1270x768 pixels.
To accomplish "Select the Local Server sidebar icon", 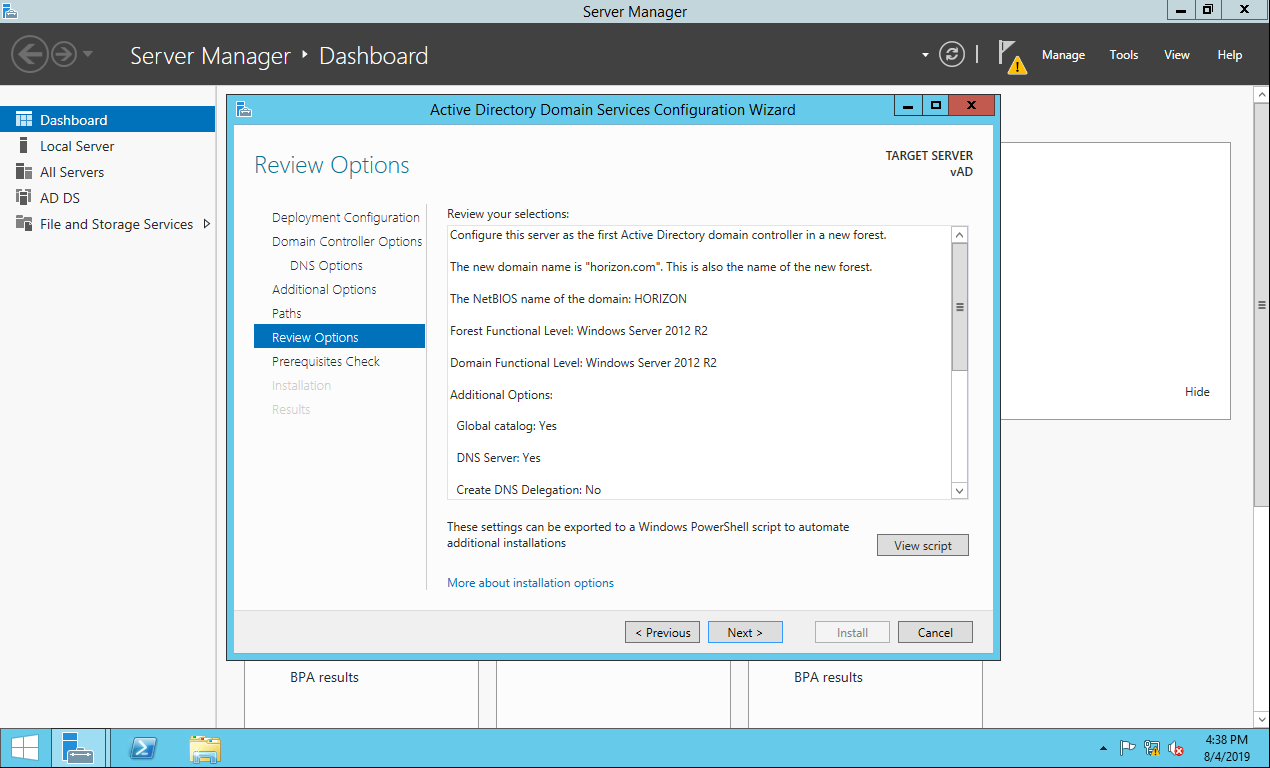I will click(24, 146).
